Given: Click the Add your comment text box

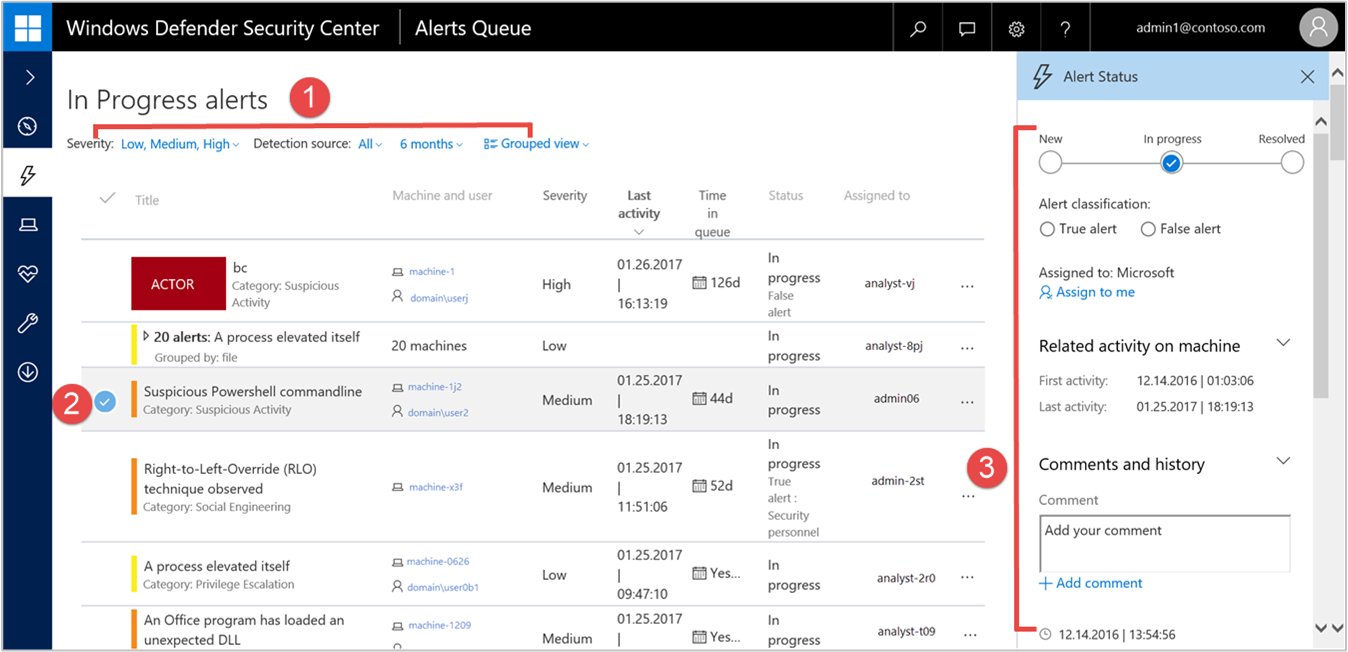Looking at the screenshot, I should (1164, 541).
